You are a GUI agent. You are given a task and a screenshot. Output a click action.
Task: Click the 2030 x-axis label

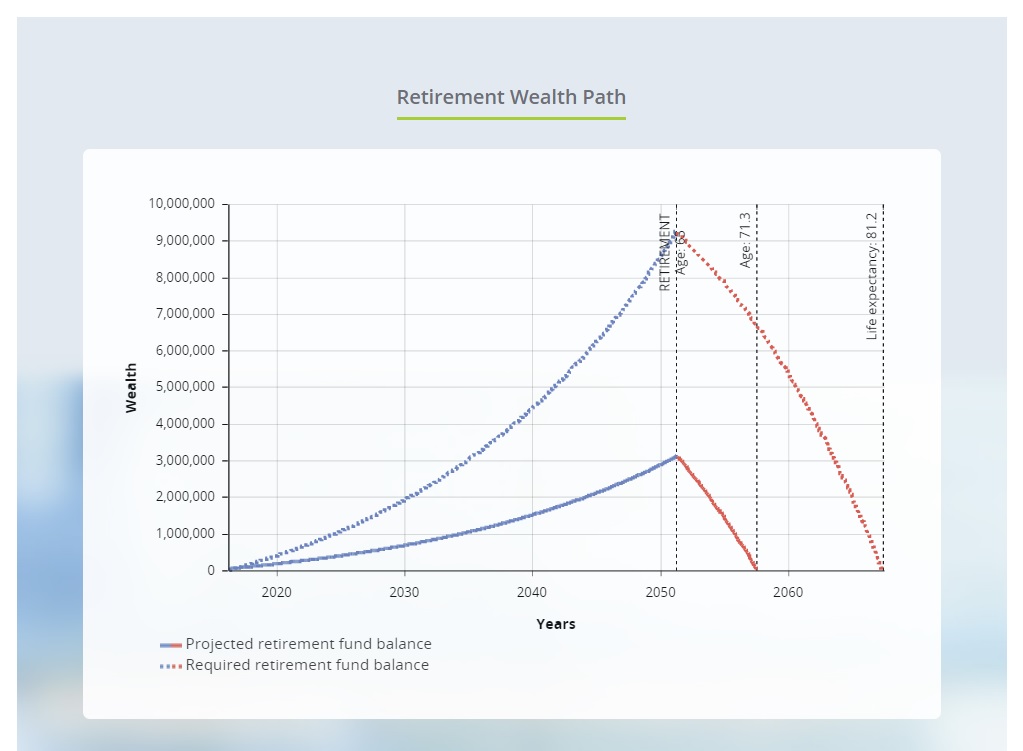point(405,592)
